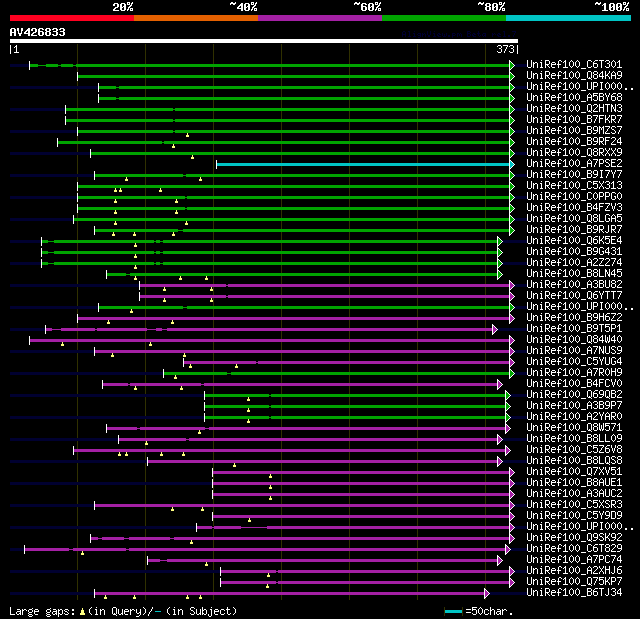Choose the UniRef100_B9G431 entry
Screen dimensions: 640x619
pos(574,252)
